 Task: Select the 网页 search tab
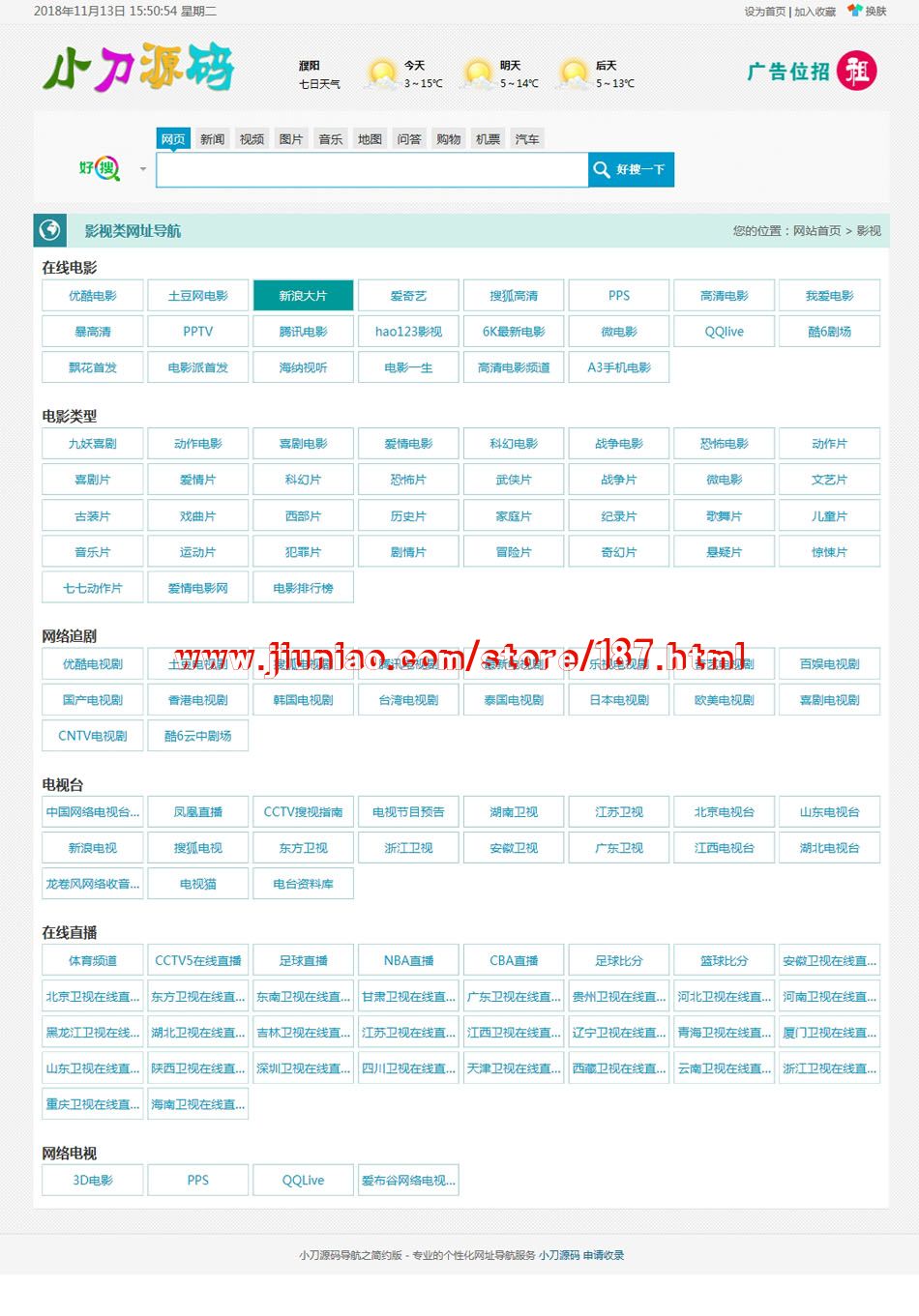pos(173,138)
